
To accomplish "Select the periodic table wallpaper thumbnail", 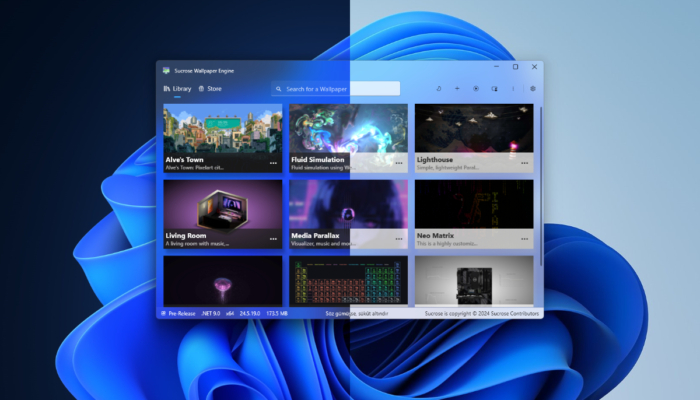I will click(x=348, y=281).
